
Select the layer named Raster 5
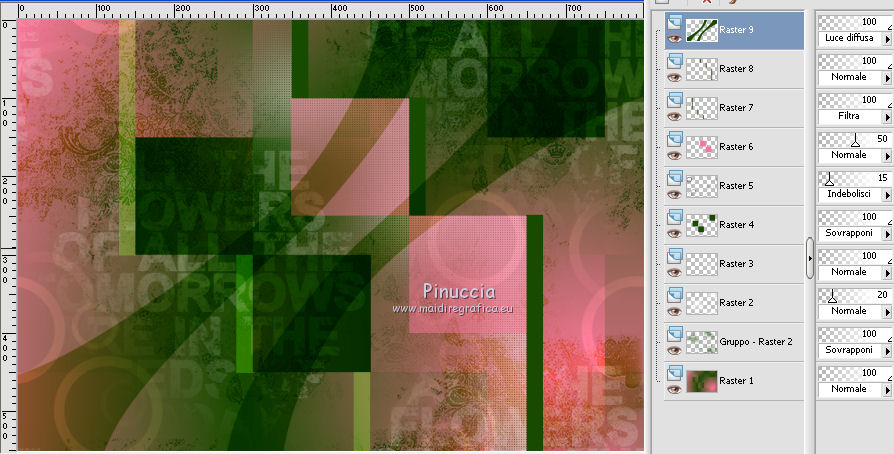click(x=736, y=185)
